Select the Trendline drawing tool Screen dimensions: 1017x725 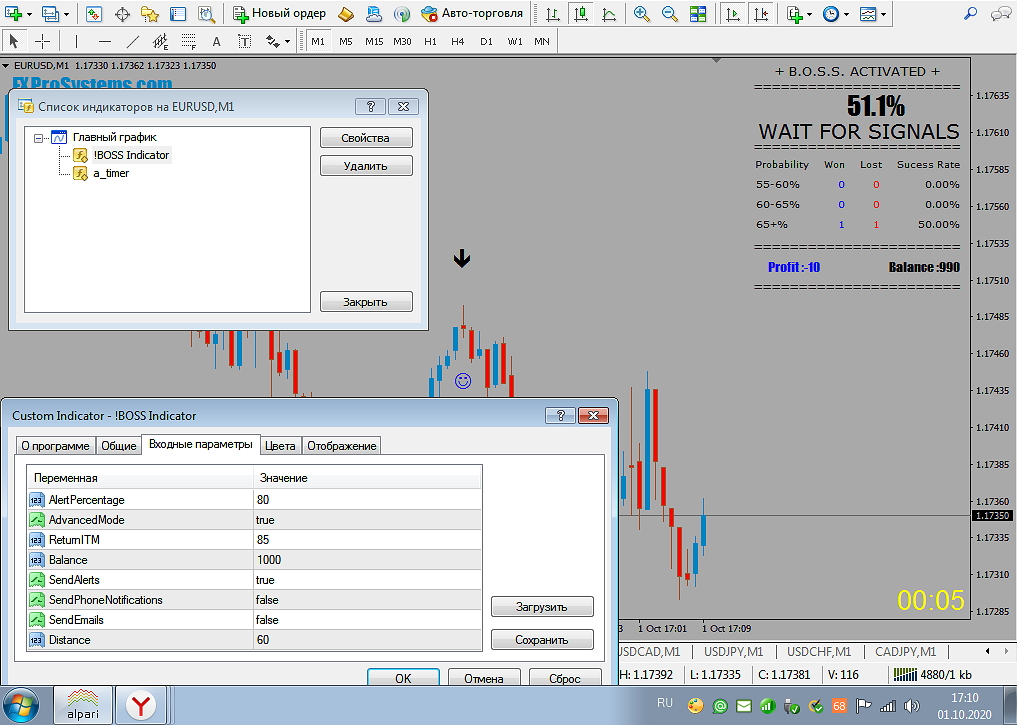pos(132,42)
